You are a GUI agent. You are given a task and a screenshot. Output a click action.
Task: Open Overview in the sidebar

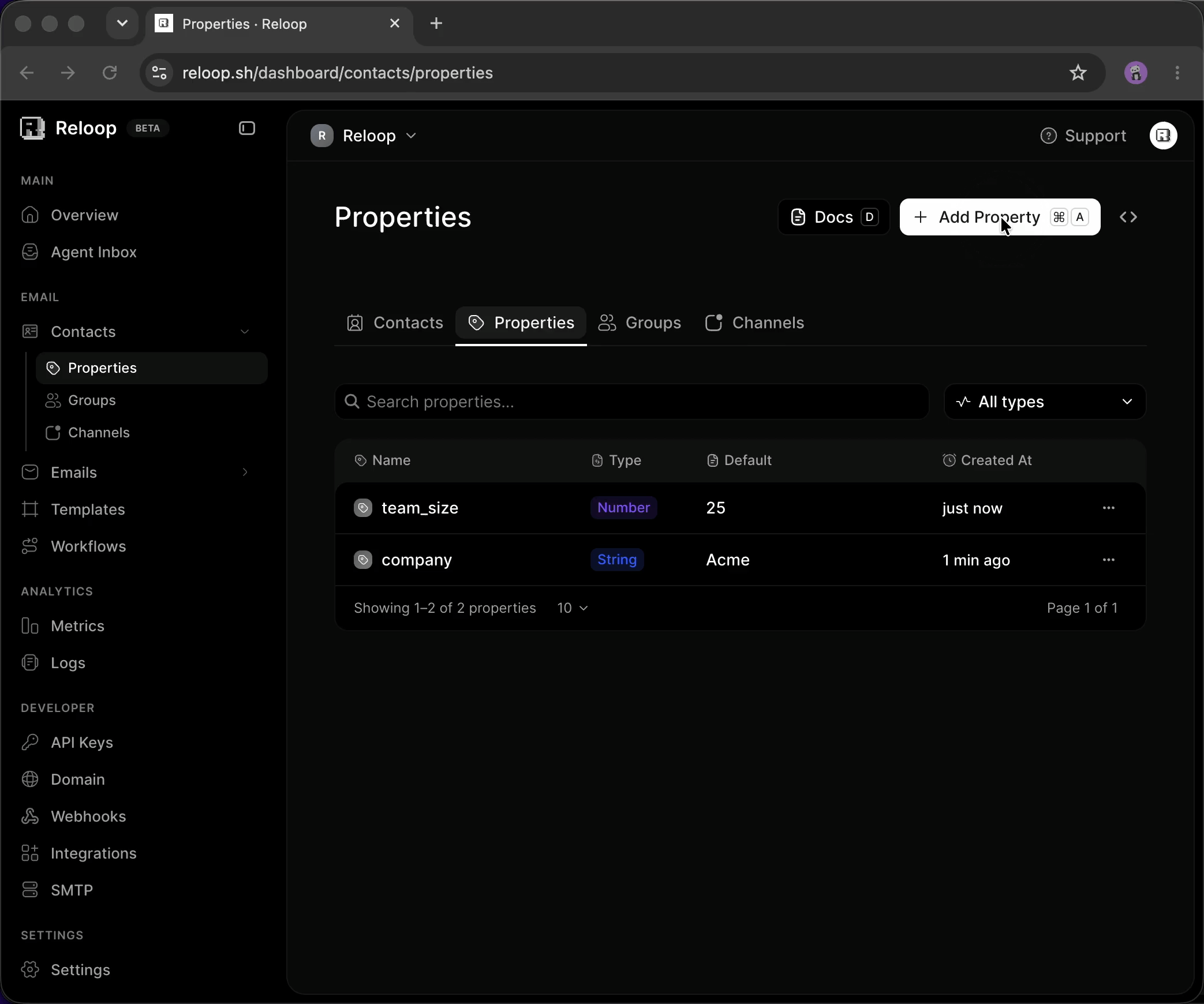point(84,215)
